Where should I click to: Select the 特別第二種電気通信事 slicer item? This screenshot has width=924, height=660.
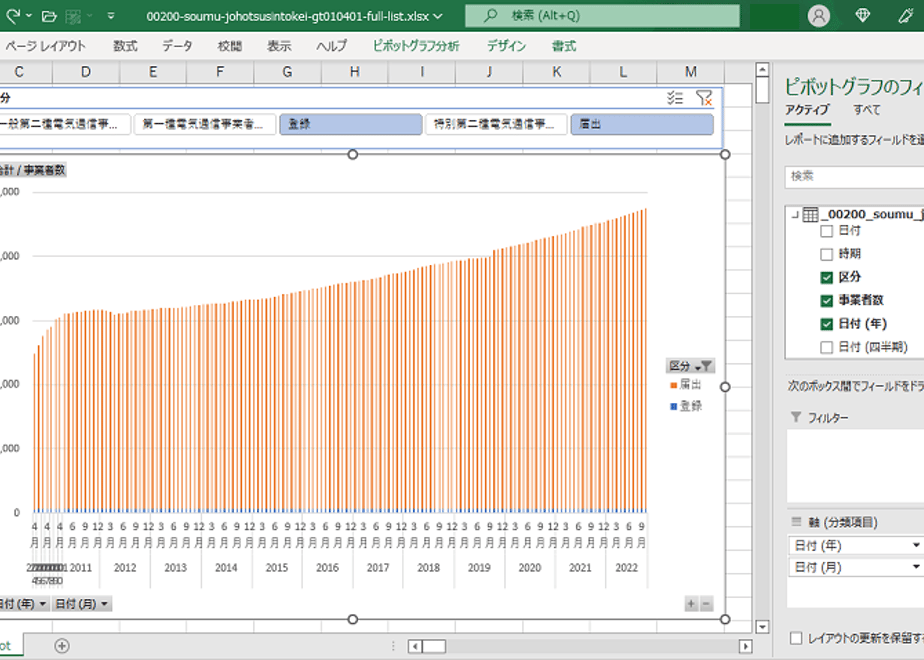point(496,124)
